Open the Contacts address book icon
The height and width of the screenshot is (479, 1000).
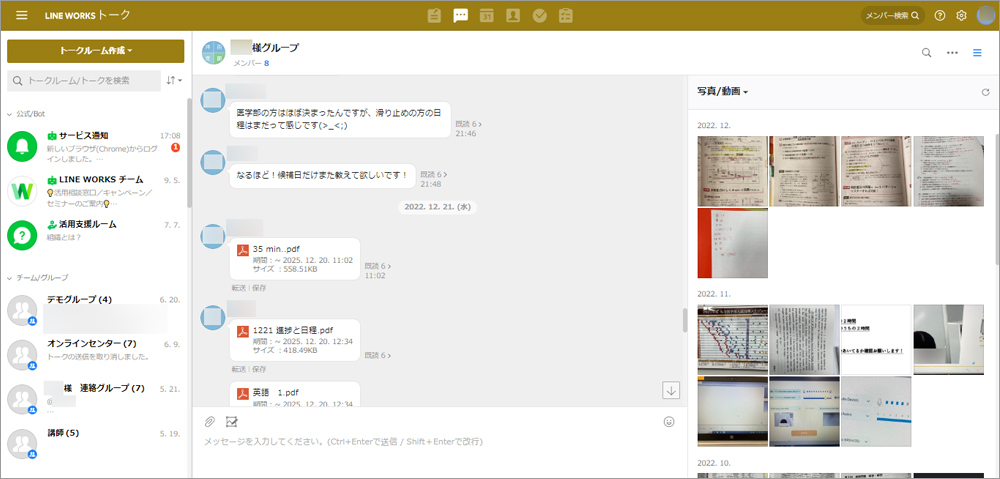tap(513, 15)
